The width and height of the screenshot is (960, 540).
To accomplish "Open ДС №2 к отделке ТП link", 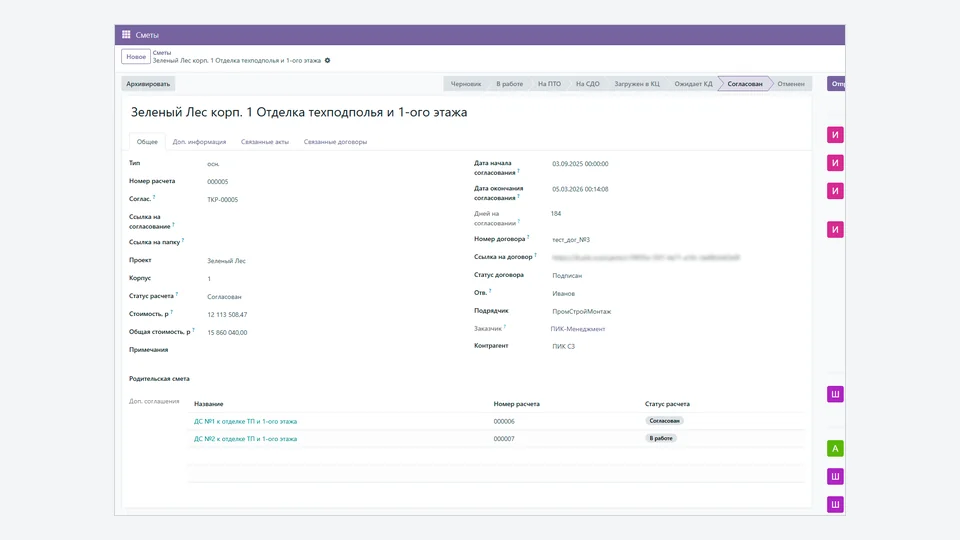I will click(x=246, y=439).
